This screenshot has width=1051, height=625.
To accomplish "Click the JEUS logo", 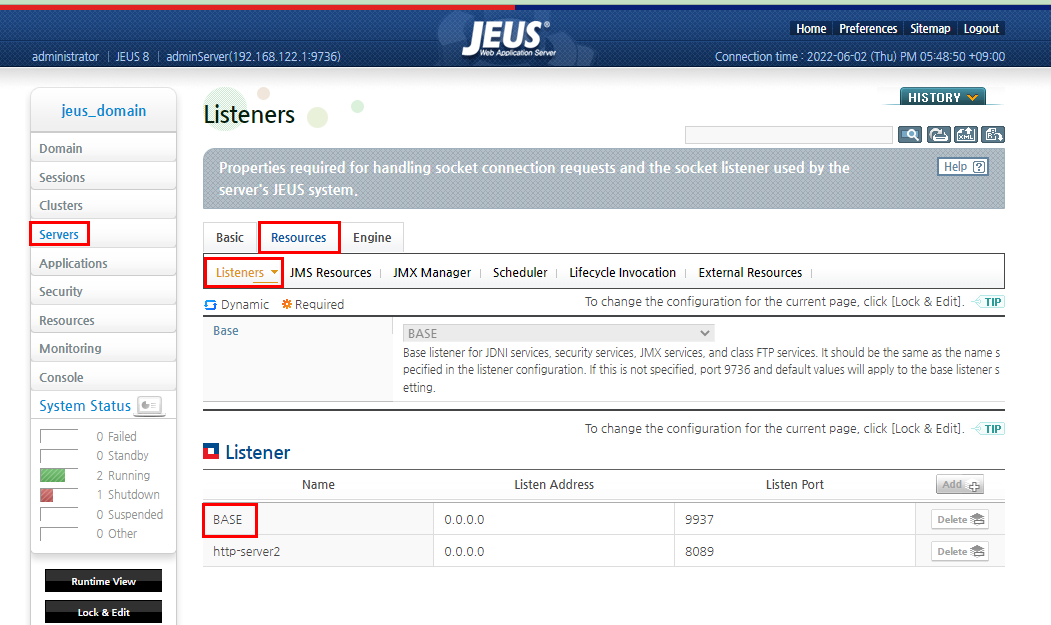I will click(508, 38).
